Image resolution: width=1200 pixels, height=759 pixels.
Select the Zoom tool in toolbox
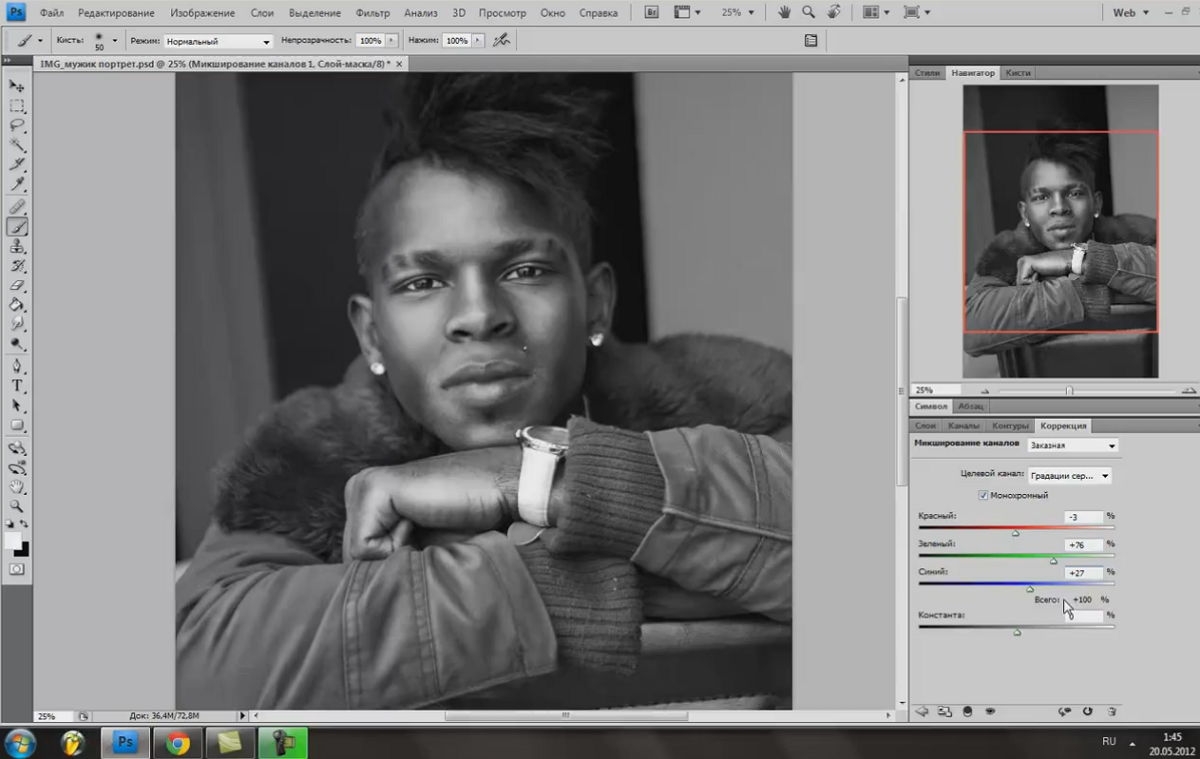[17, 506]
